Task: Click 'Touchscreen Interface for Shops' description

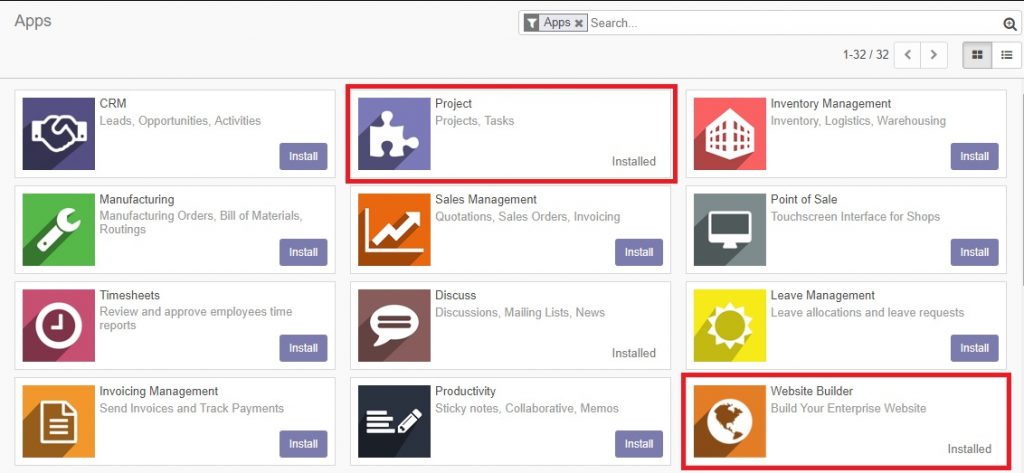Action: pos(855,217)
